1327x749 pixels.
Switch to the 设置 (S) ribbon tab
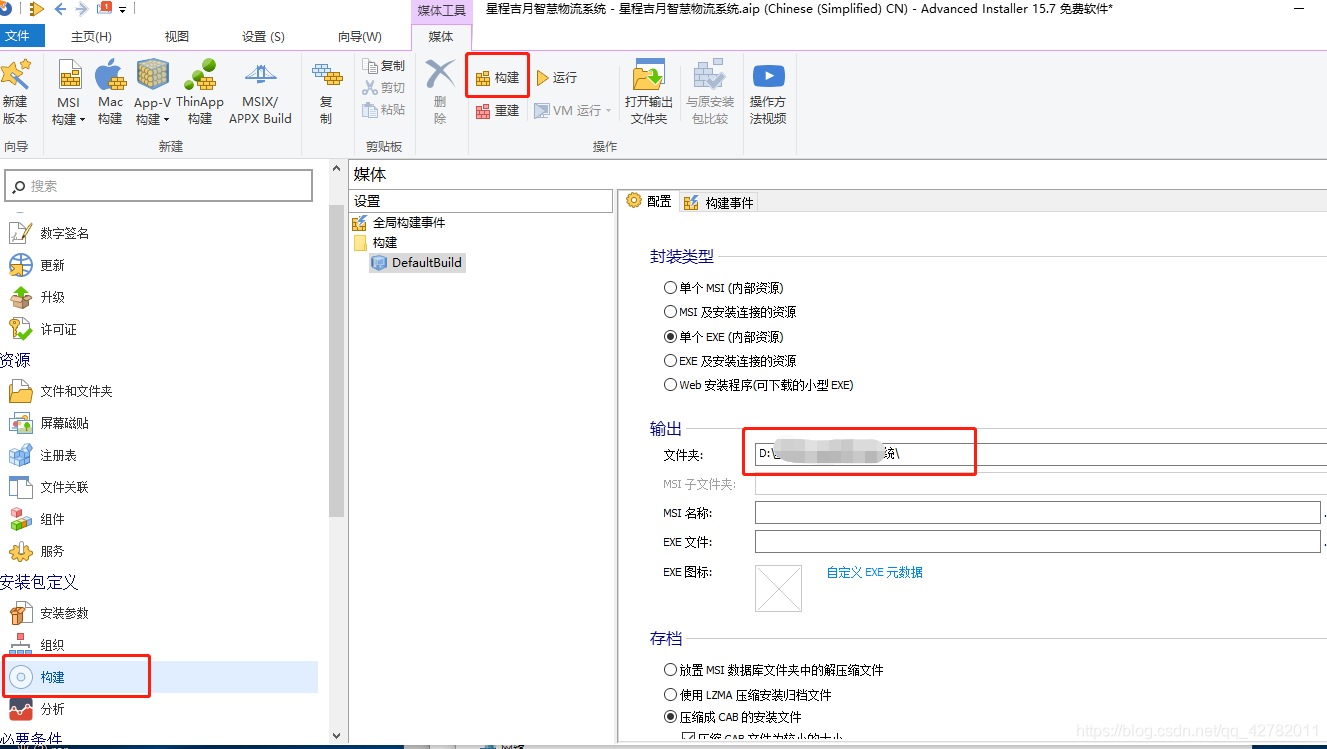coord(263,36)
